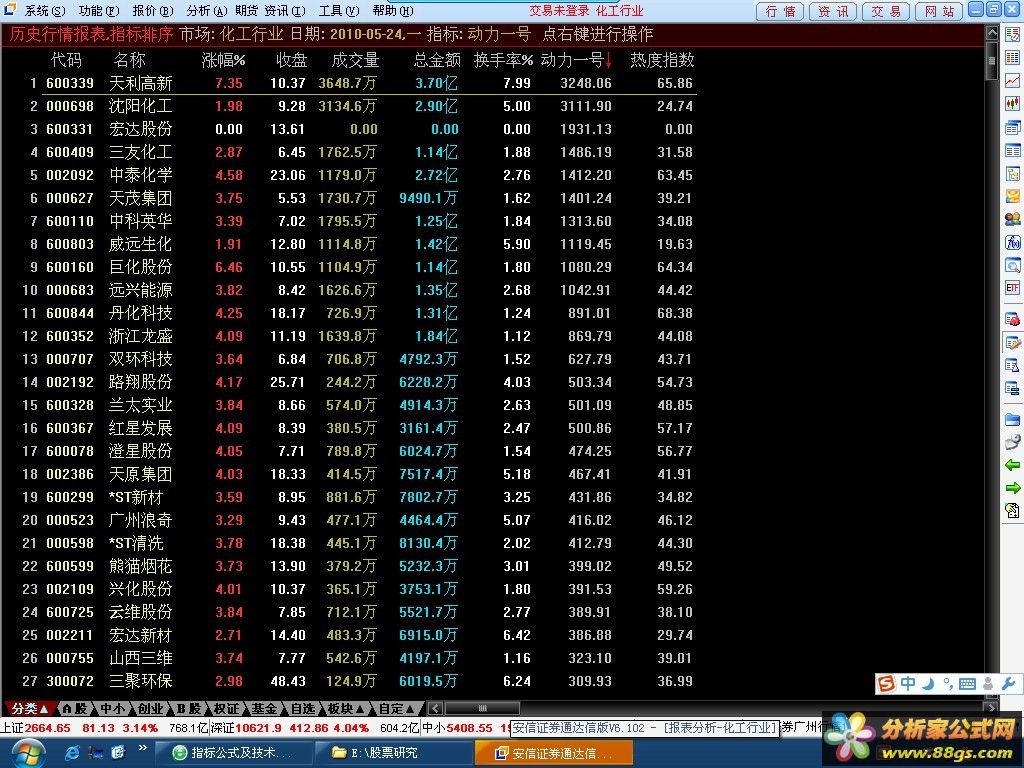Click the magnifier search window icon

1013,265
